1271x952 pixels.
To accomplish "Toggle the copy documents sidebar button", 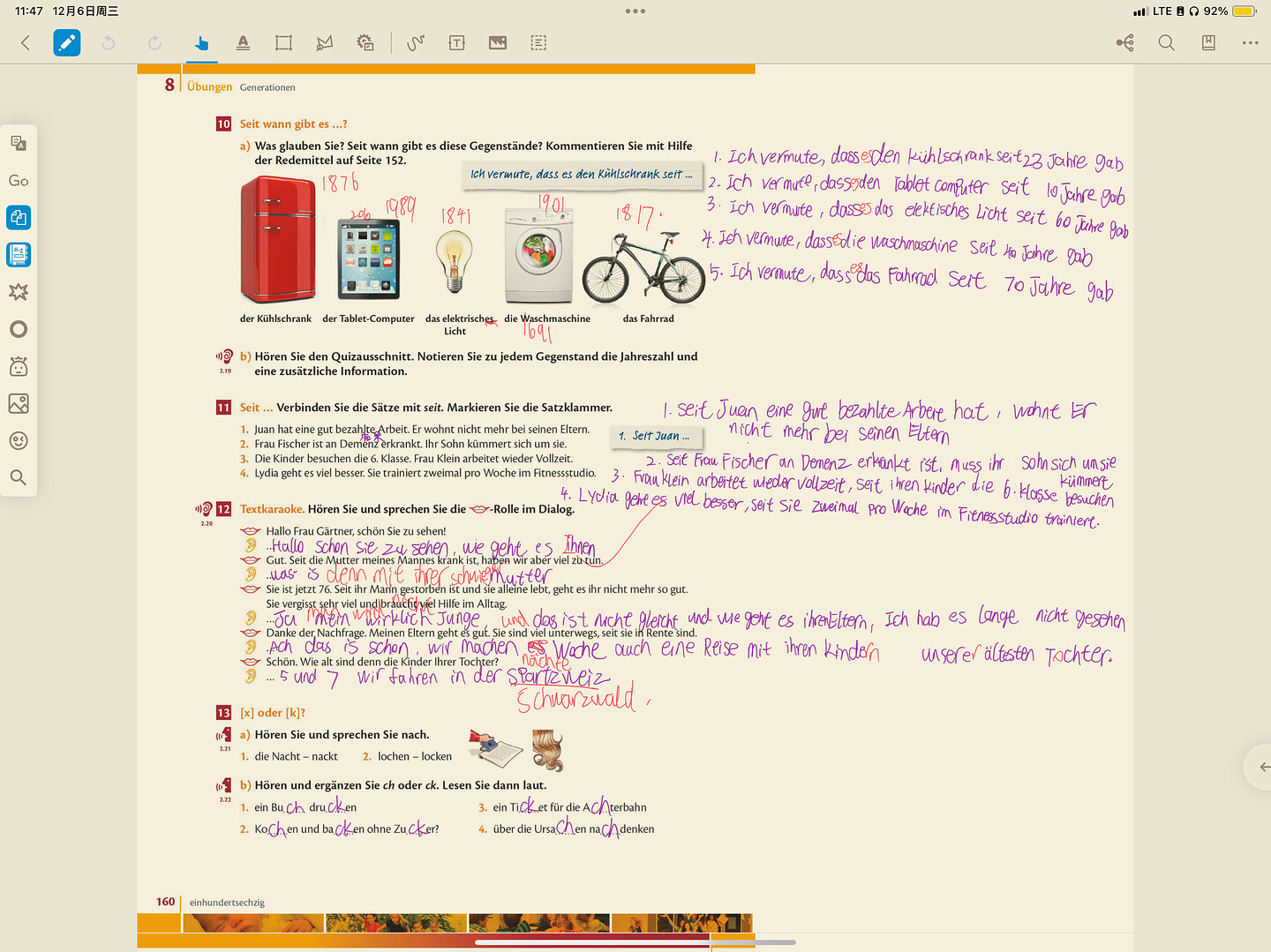I will (19, 217).
